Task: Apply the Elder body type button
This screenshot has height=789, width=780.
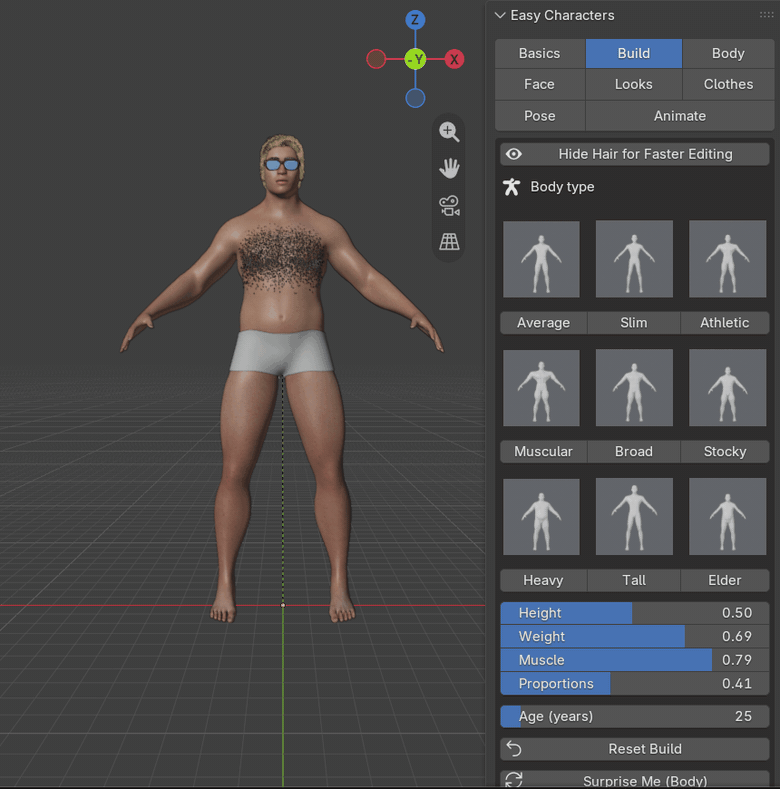Action: [x=725, y=580]
